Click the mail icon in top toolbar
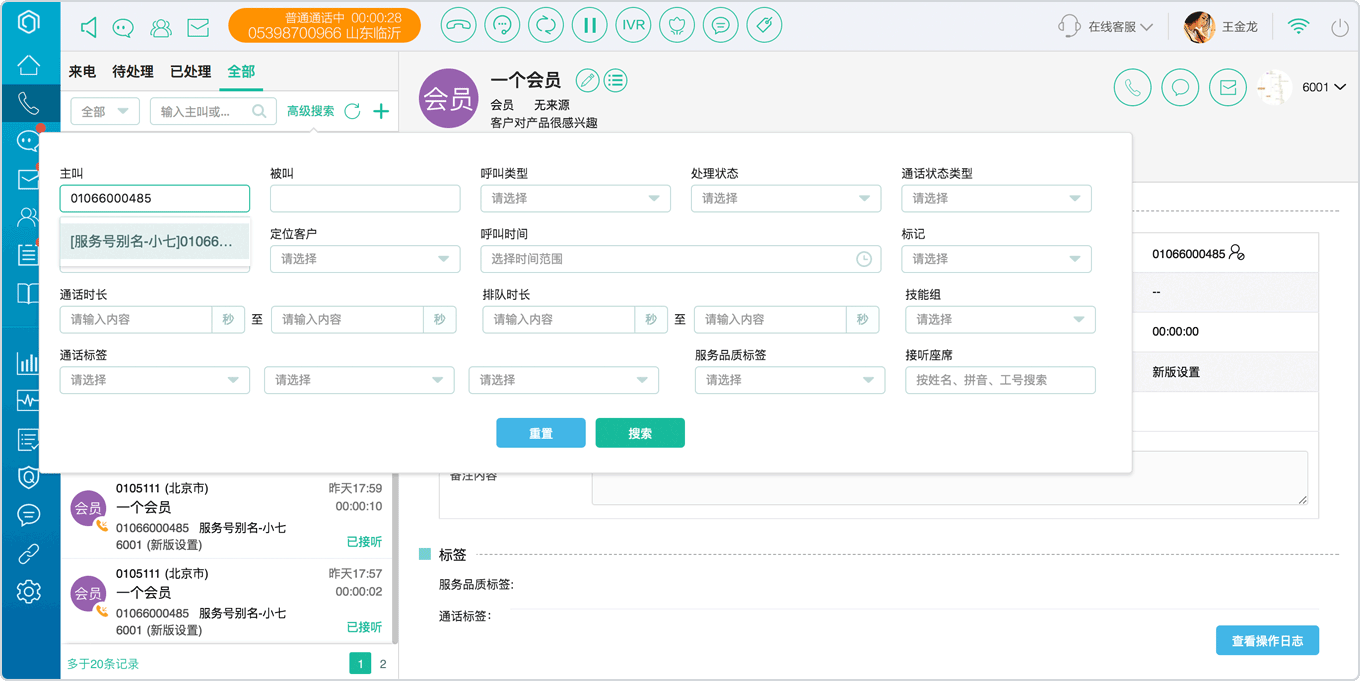 198,28
